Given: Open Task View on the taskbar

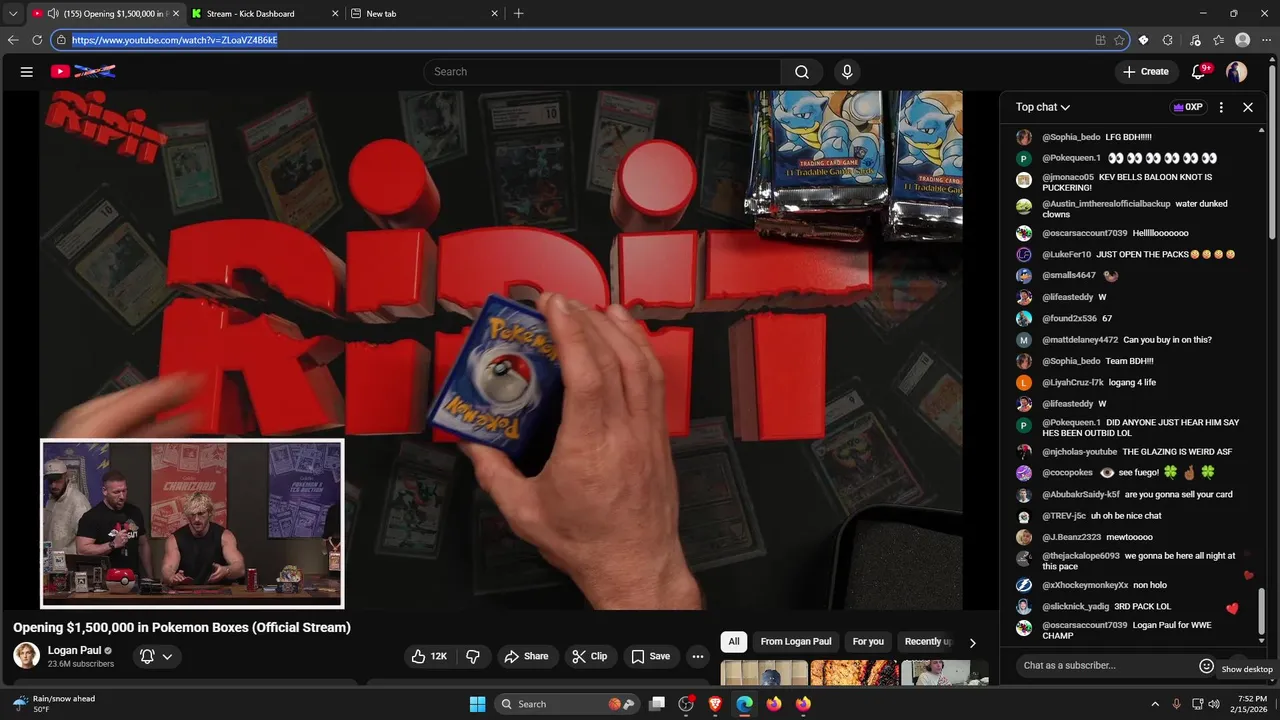Looking at the screenshot, I should (x=657, y=704).
